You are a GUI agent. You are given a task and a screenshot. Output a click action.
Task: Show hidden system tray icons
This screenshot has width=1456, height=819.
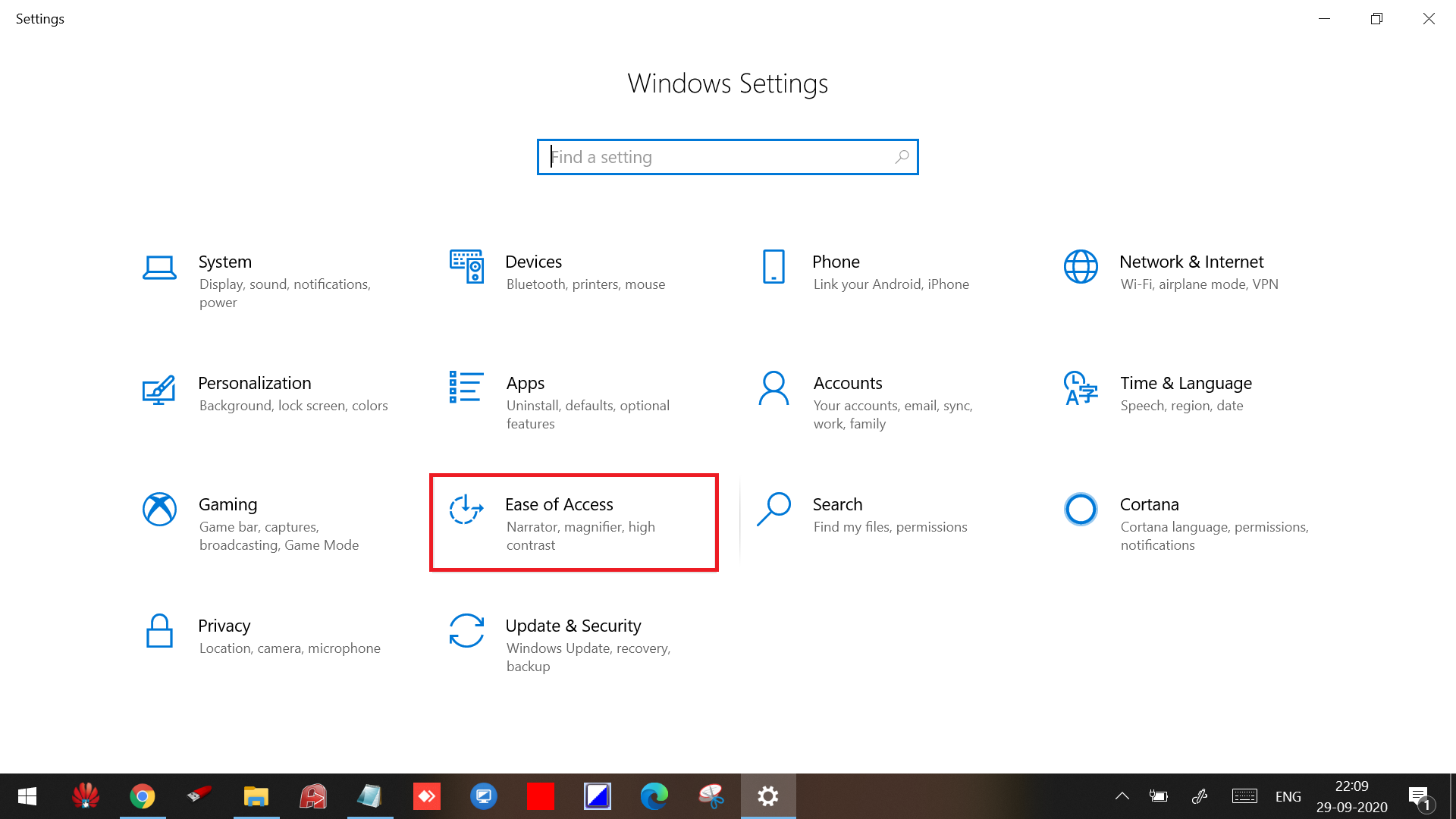click(1122, 796)
